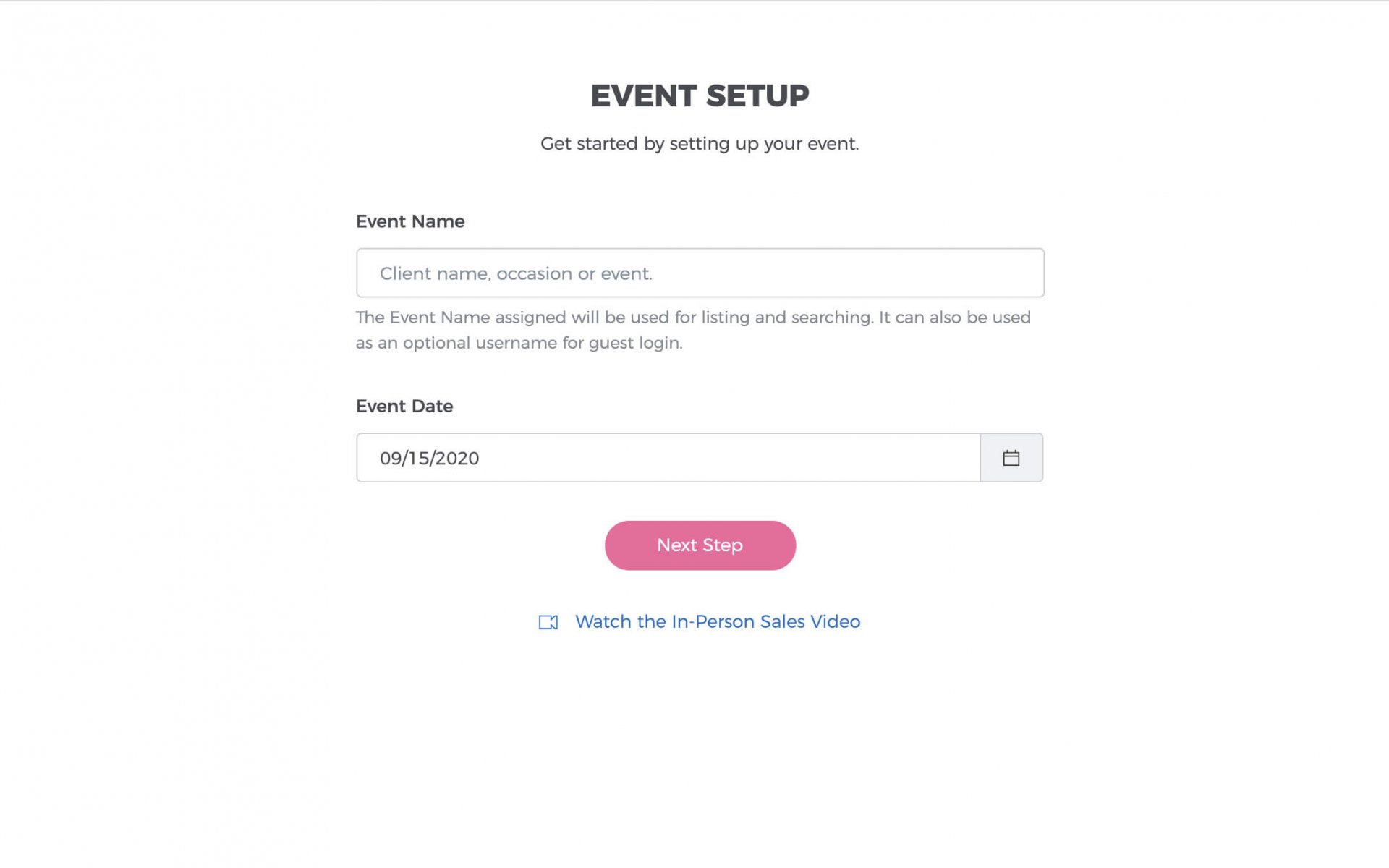
Task: Click the Event Date label
Action: (404, 406)
